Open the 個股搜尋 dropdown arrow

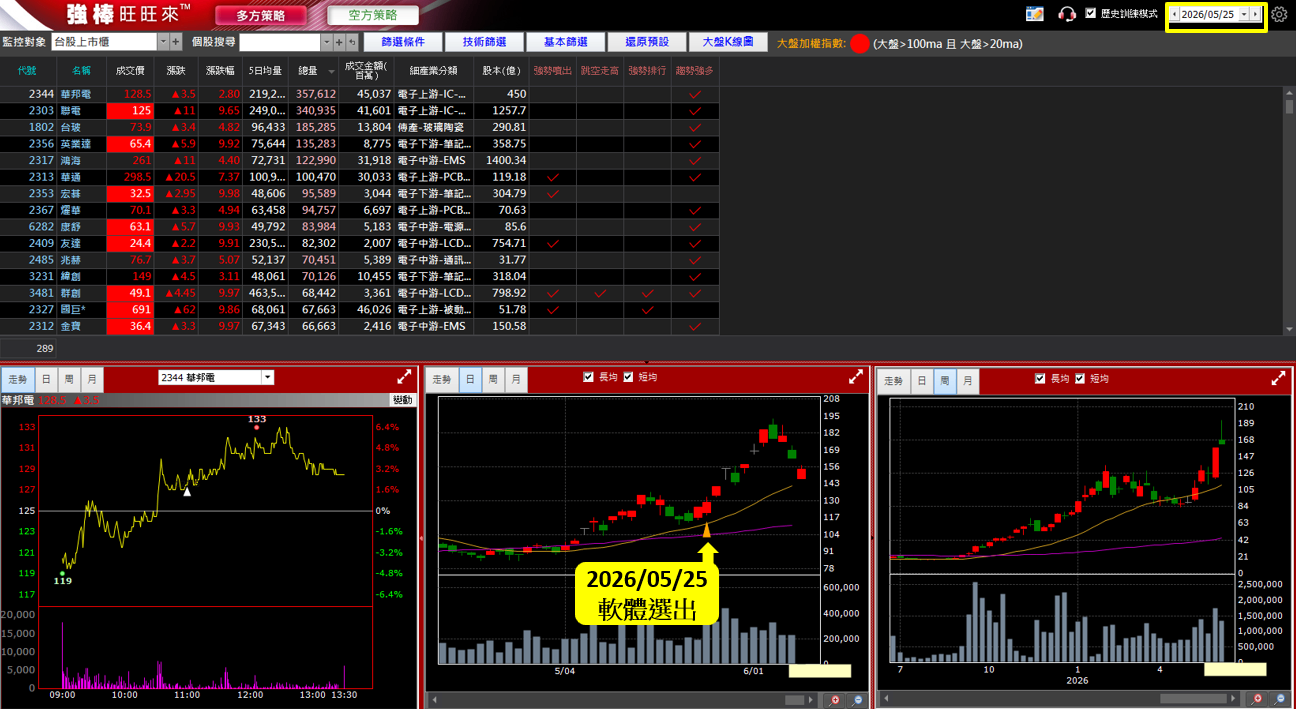pyautogui.click(x=326, y=42)
